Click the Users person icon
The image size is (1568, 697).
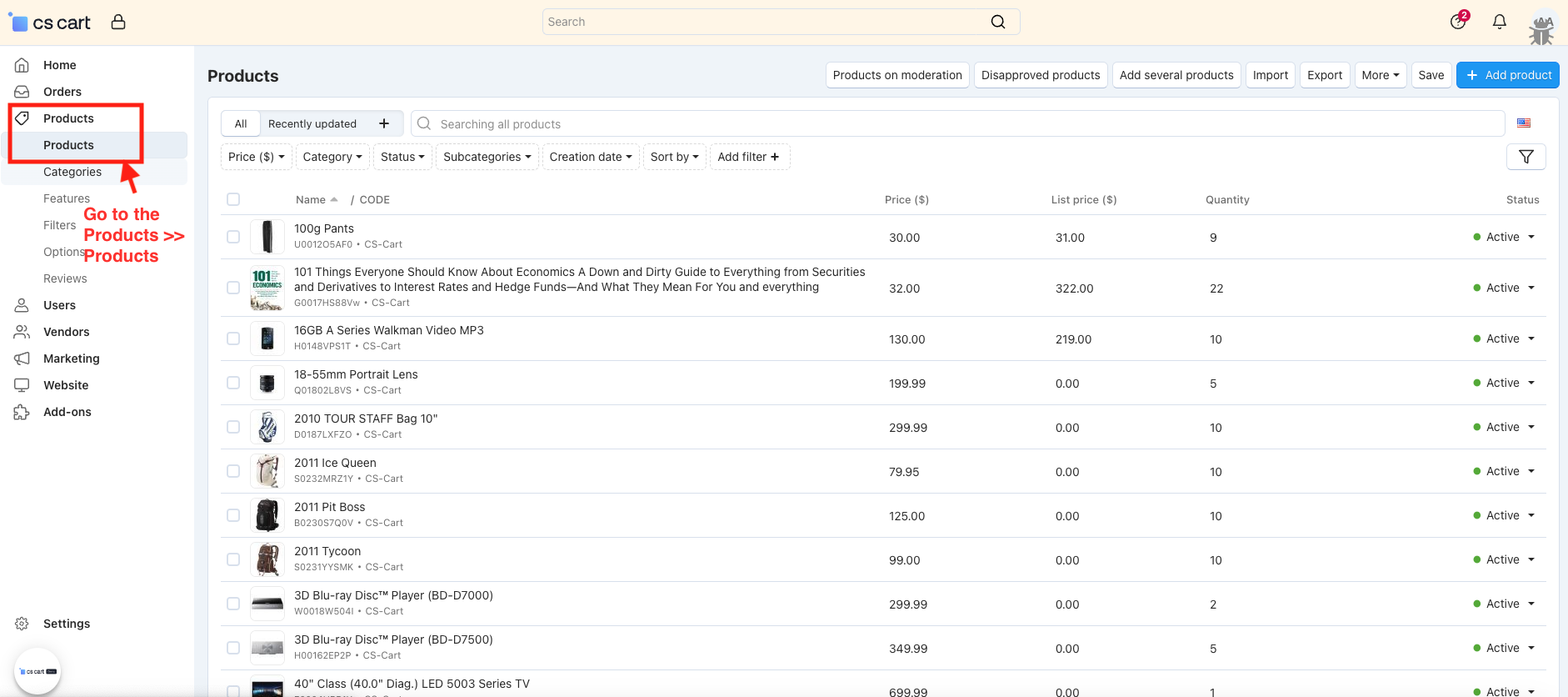point(22,305)
